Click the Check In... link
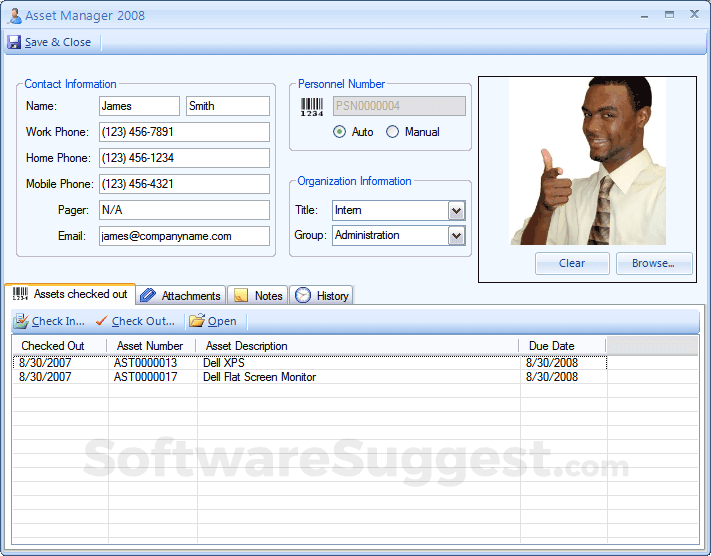711x556 pixels. pyautogui.click(x=58, y=321)
